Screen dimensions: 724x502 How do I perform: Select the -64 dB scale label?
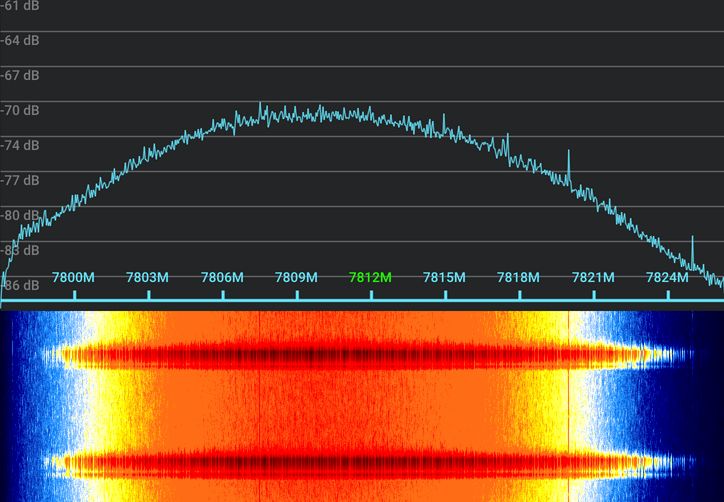point(20,40)
